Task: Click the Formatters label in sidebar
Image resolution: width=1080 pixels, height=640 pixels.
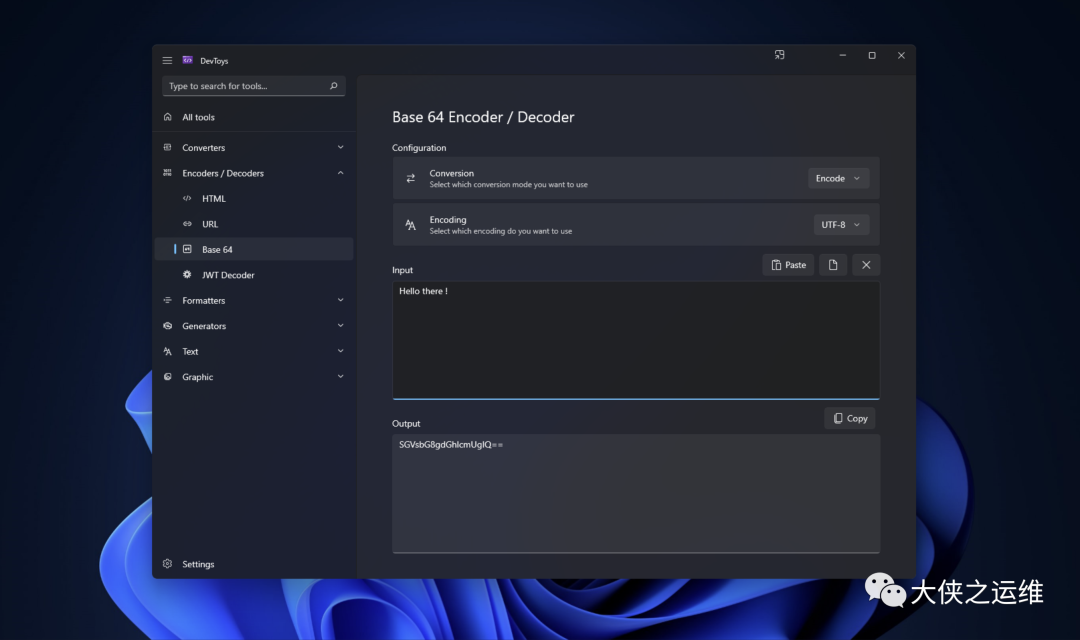Action: tap(203, 300)
